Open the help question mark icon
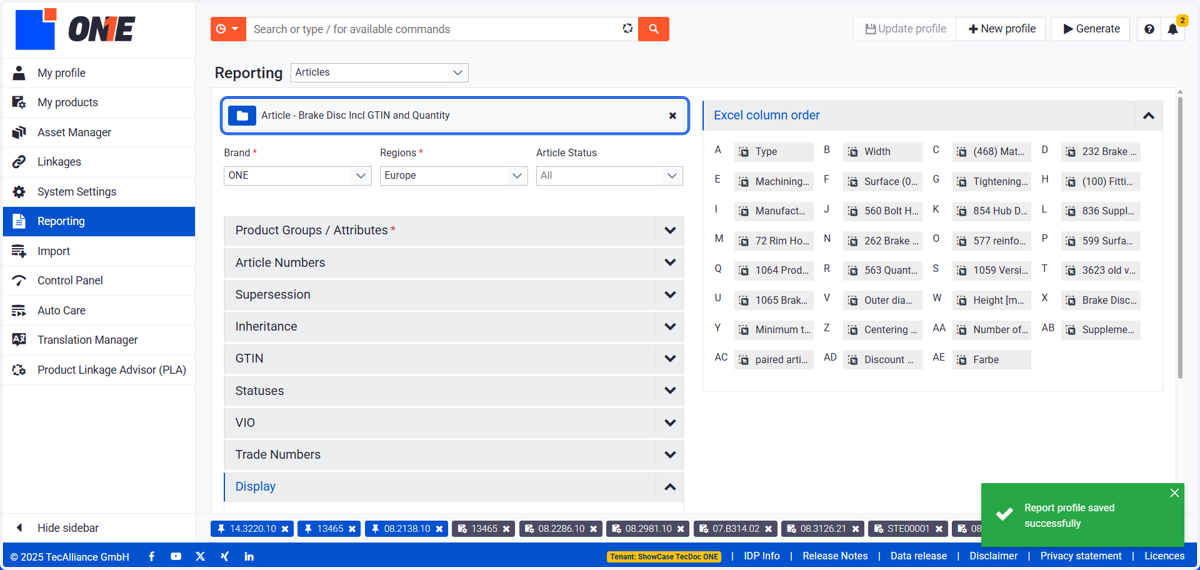Viewport: 1200px width, 570px height. pos(1149,29)
